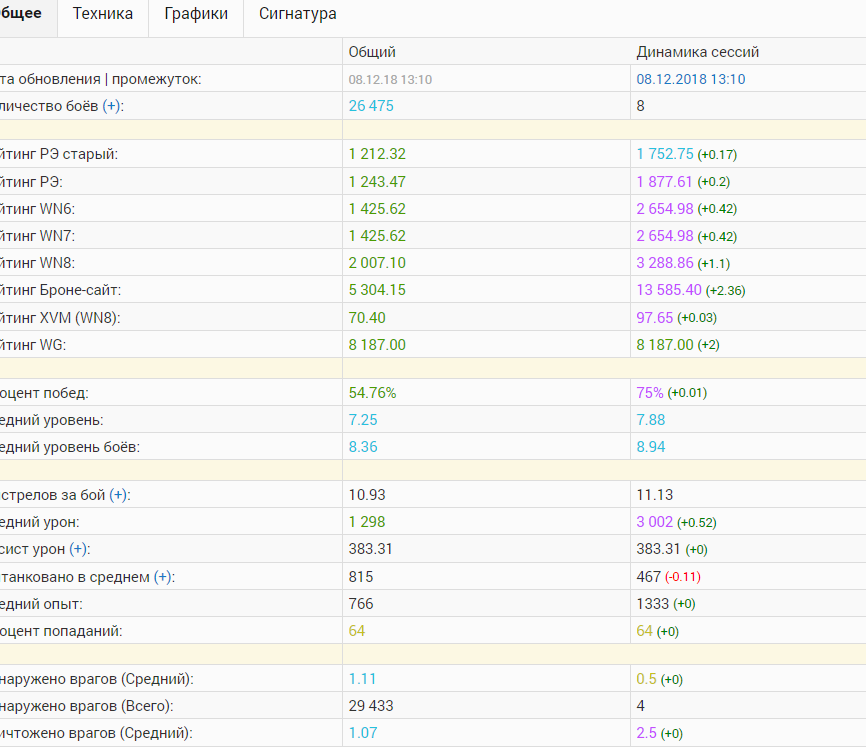Select the overall WN8 rating 2 007.10
The image size is (866, 747).
(x=377, y=263)
